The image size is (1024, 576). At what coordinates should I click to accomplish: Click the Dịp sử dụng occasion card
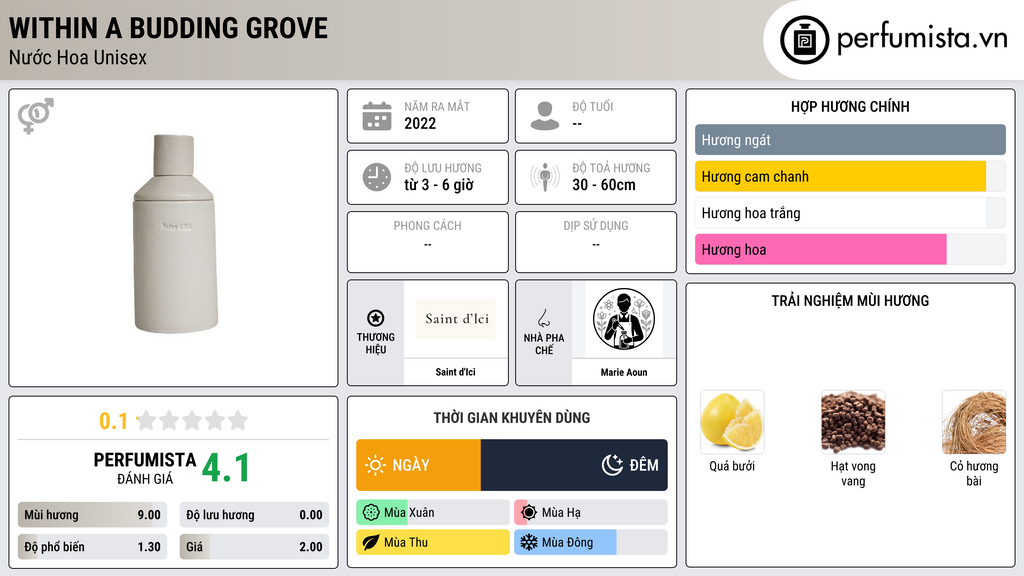(596, 242)
